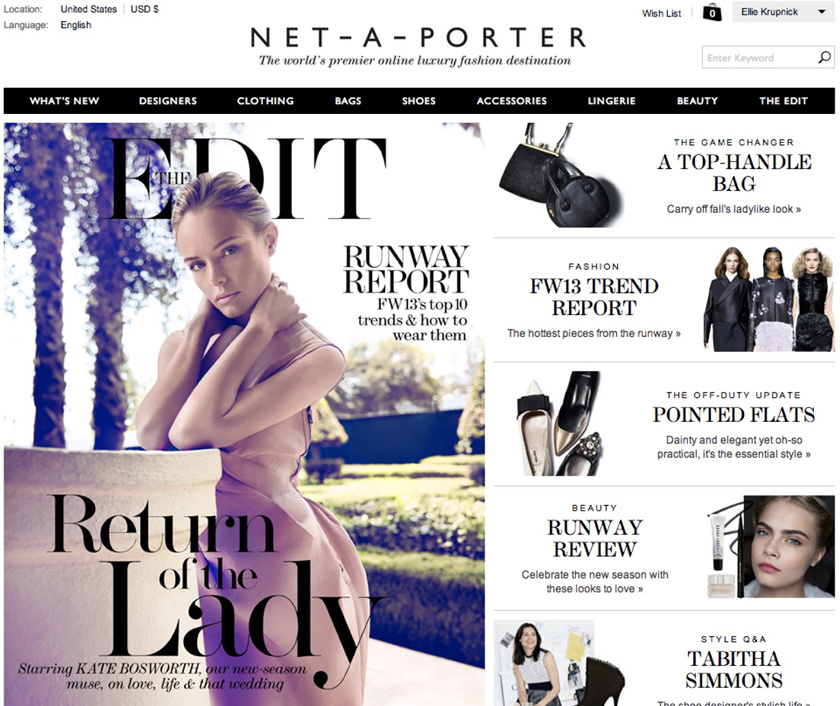Open Carry off fall's ladylike look link
Image resolution: width=840 pixels, height=706 pixels.
click(x=733, y=209)
